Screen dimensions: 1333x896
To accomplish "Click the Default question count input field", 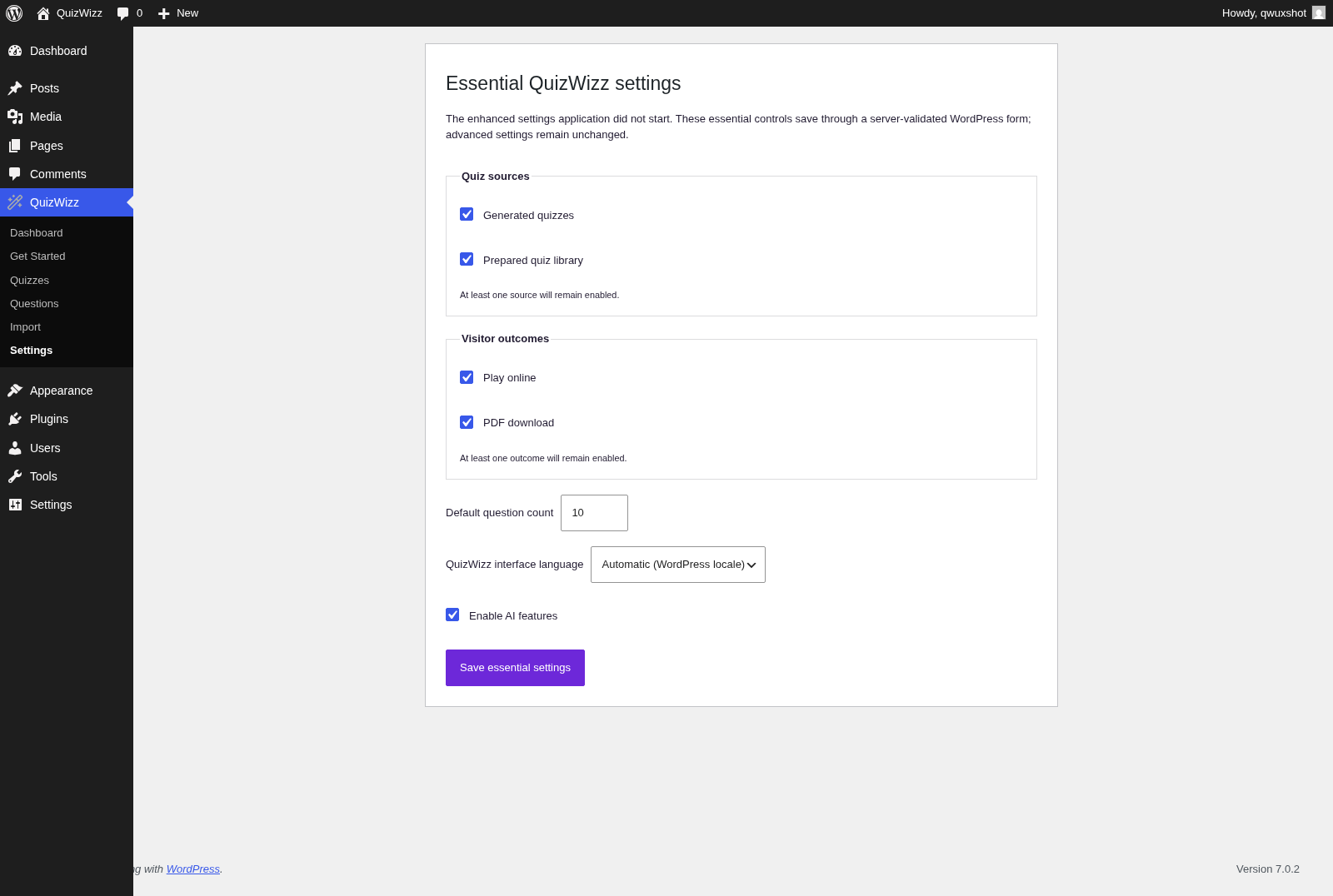I will click(x=594, y=513).
